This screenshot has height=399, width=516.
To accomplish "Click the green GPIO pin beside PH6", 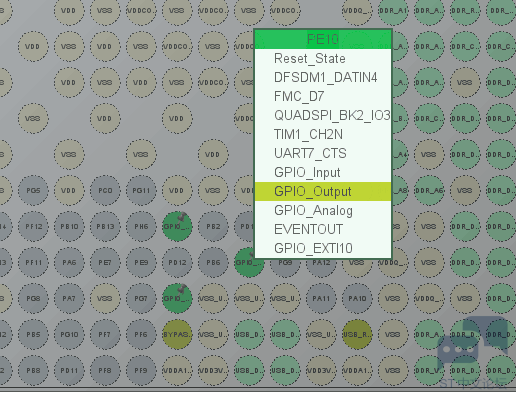I will tap(177, 226).
